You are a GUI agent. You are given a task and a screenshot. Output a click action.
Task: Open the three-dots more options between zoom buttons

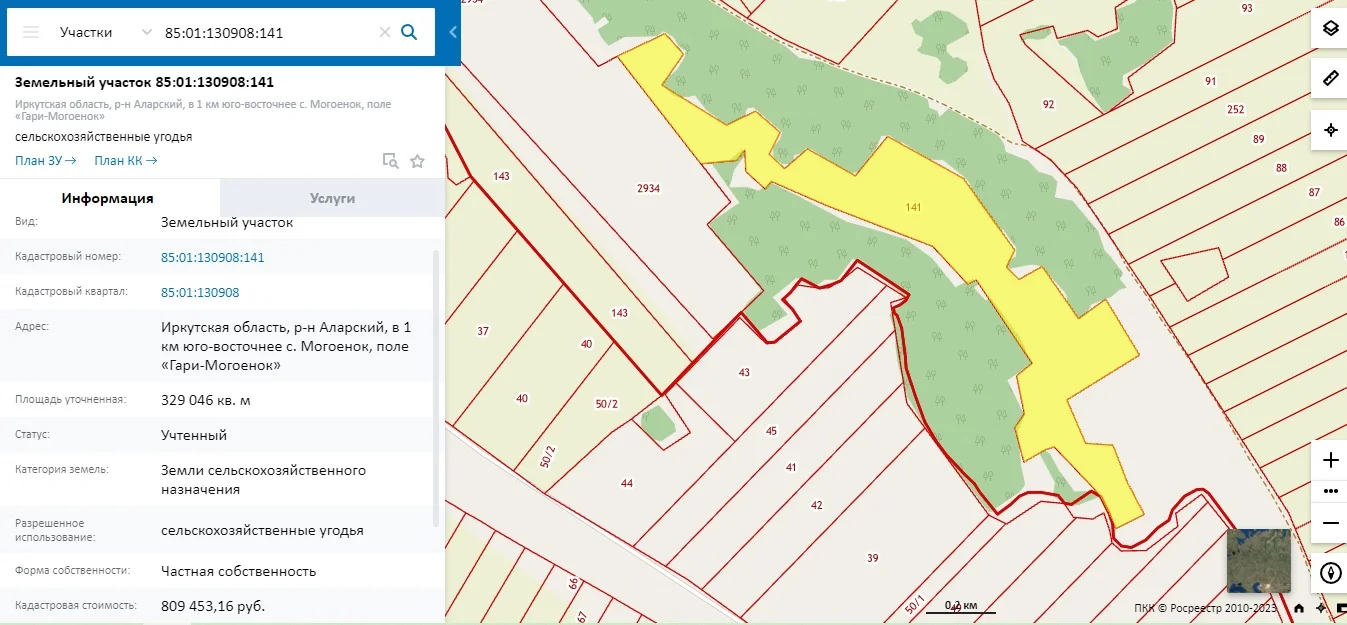click(1330, 491)
